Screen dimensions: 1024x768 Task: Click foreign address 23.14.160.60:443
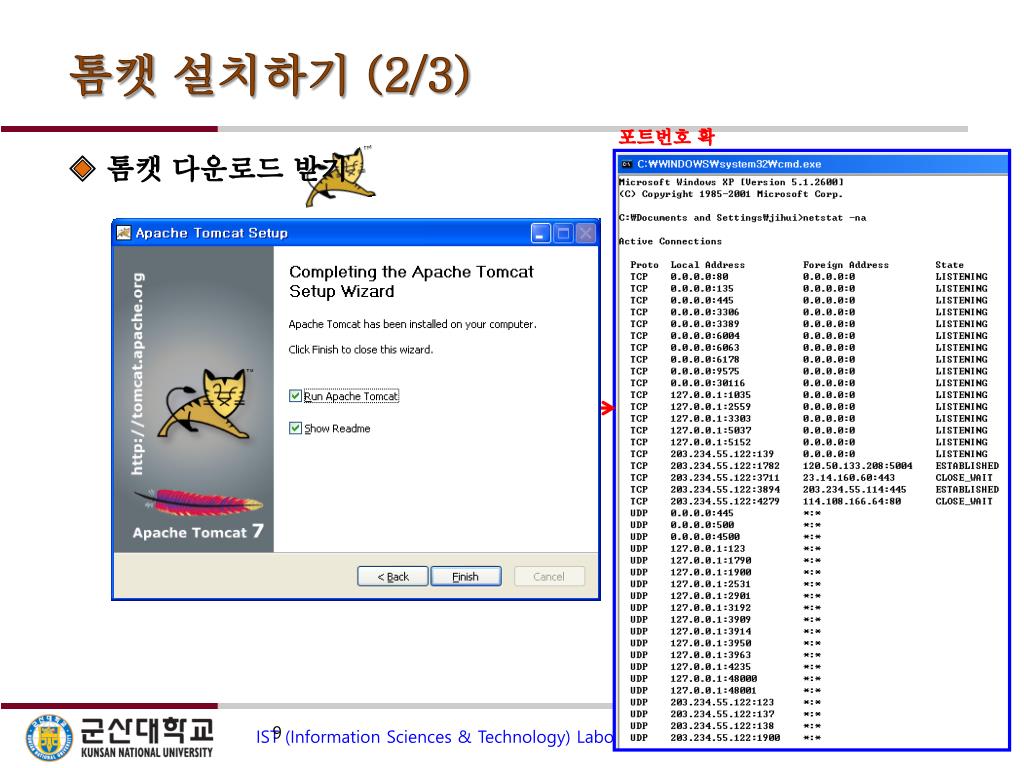point(848,477)
